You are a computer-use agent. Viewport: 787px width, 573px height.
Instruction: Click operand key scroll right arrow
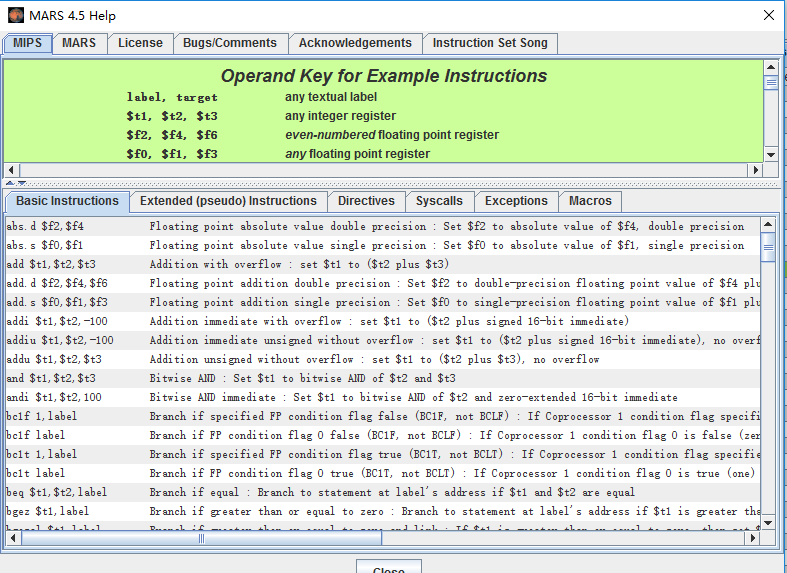coord(756,170)
